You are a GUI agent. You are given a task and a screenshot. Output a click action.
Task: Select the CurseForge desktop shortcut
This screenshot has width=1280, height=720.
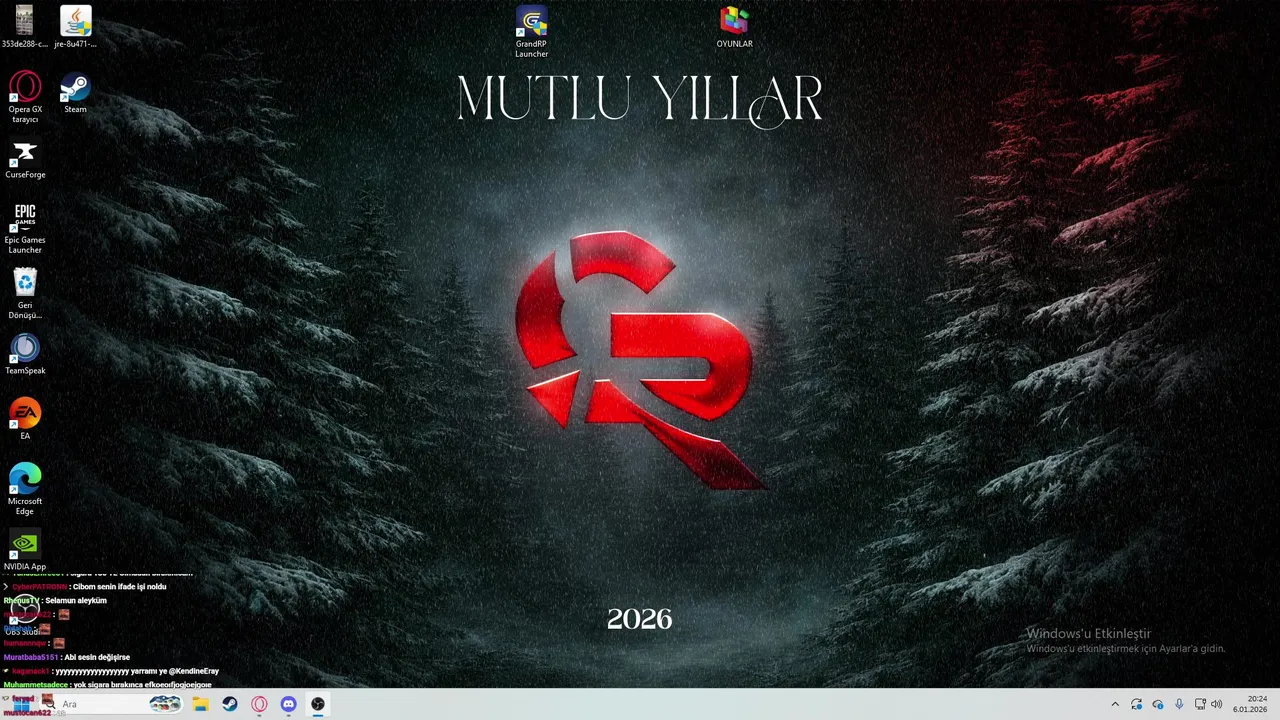point(25,160)
